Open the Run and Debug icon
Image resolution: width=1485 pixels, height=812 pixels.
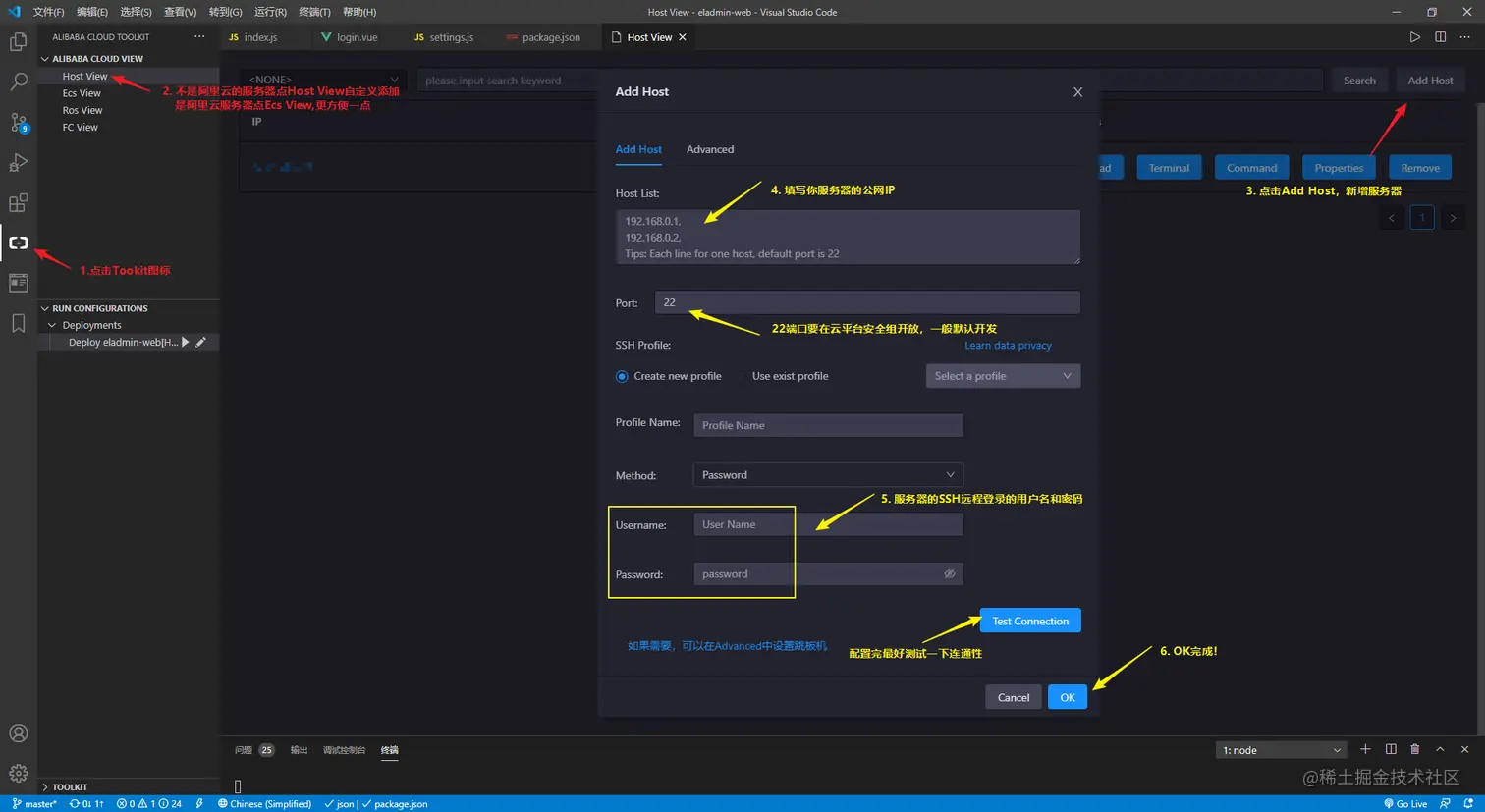pyautogui.click(x=18, y=162)
